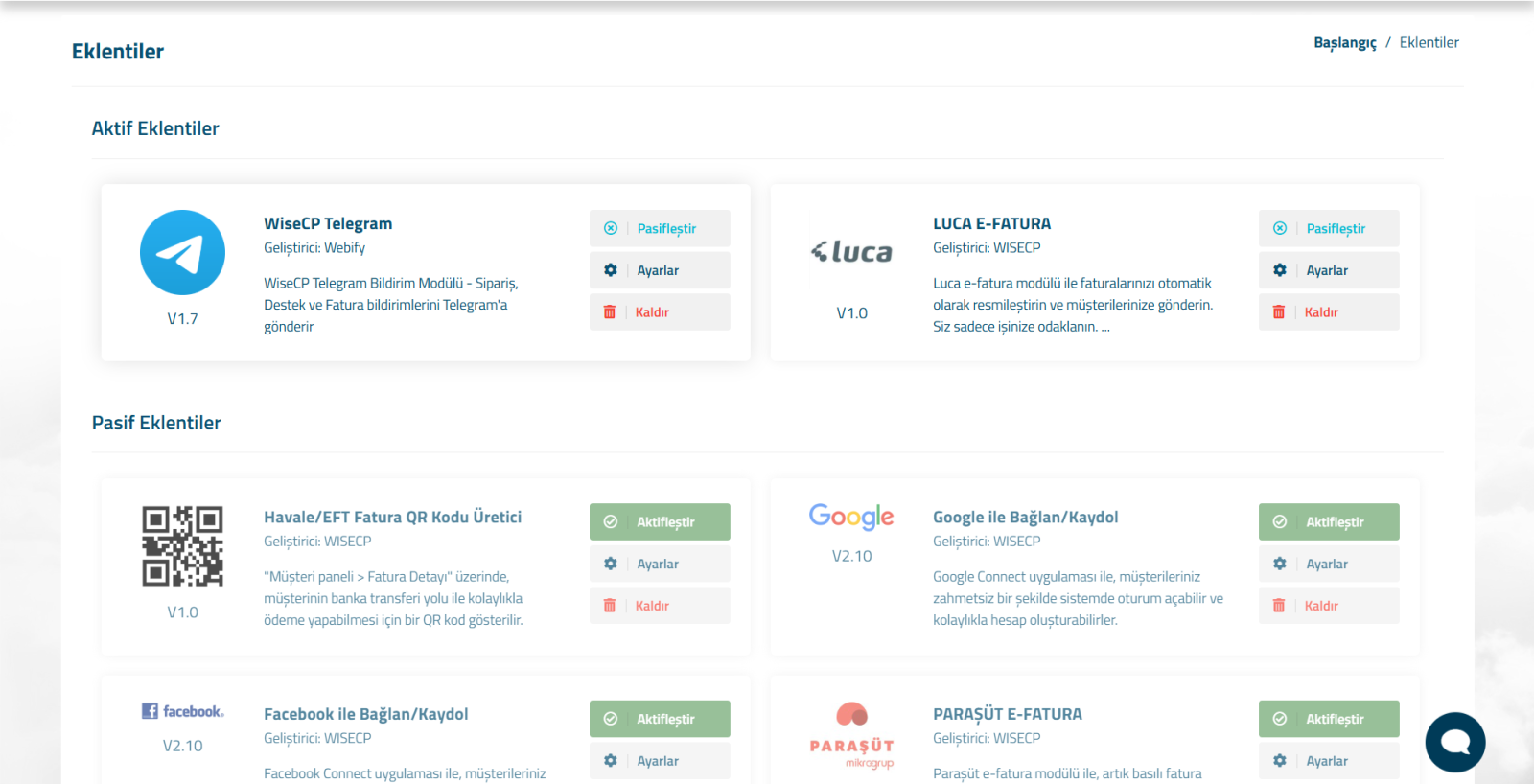Click version V2.10 under Facebook logo
The image size is (1534, 784).
(182, 746)
